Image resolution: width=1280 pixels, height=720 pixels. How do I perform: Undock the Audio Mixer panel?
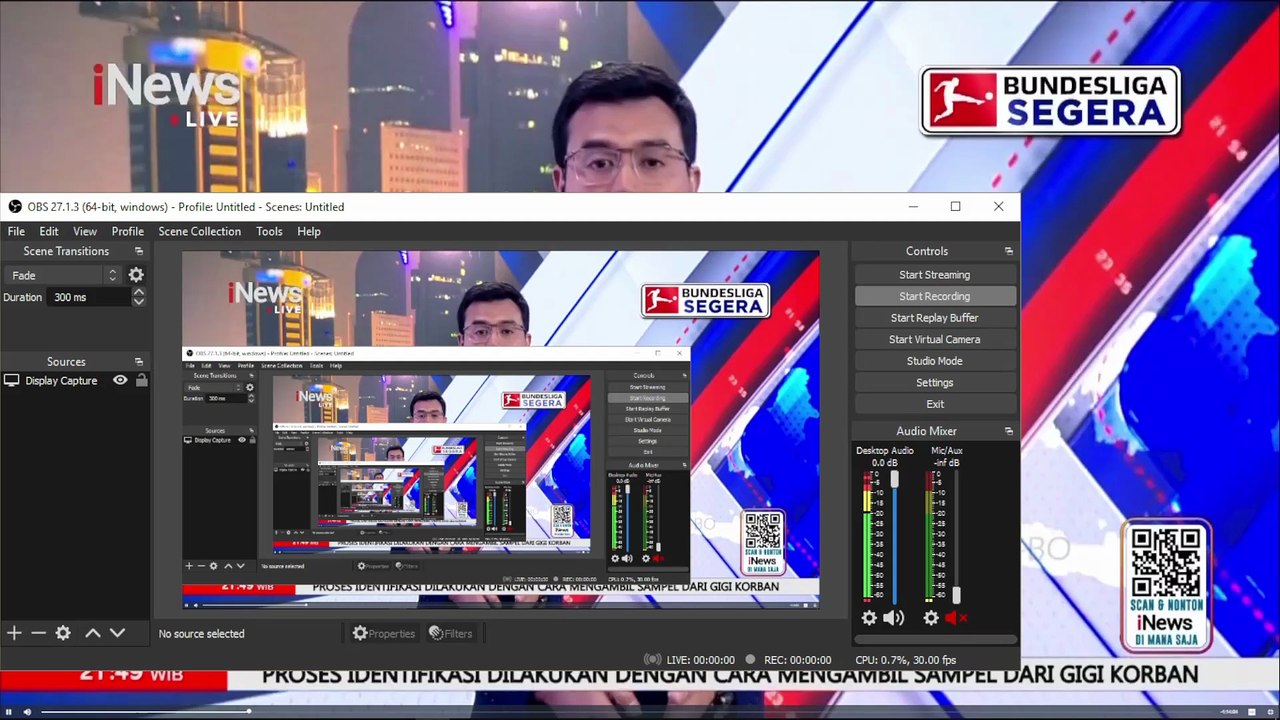pos(1008,431)
